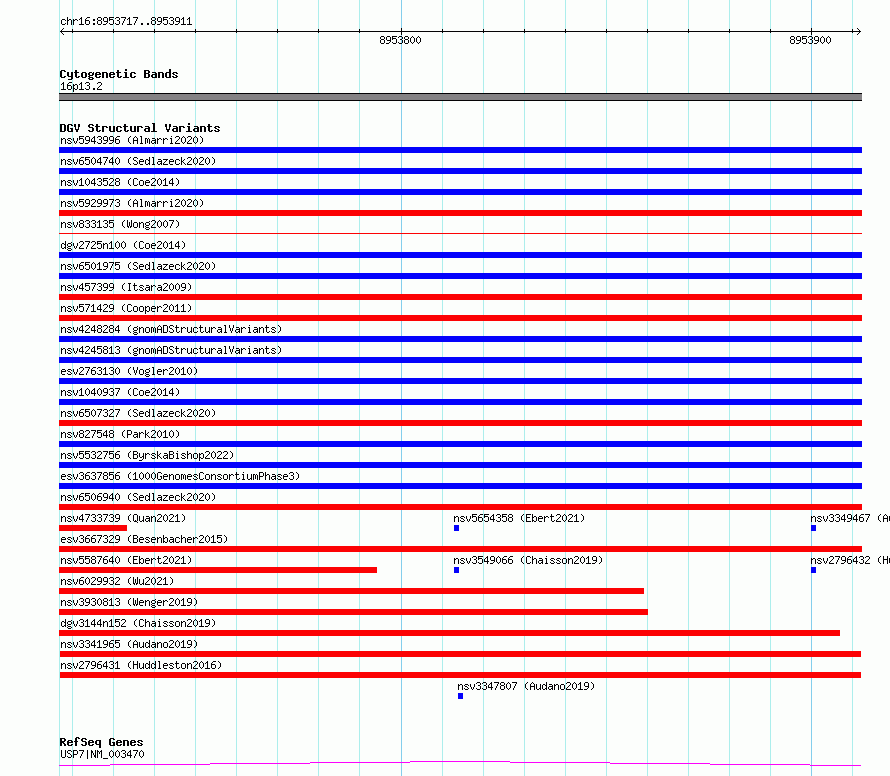Select the red nsv6029932 variant bar

(351, 591)
